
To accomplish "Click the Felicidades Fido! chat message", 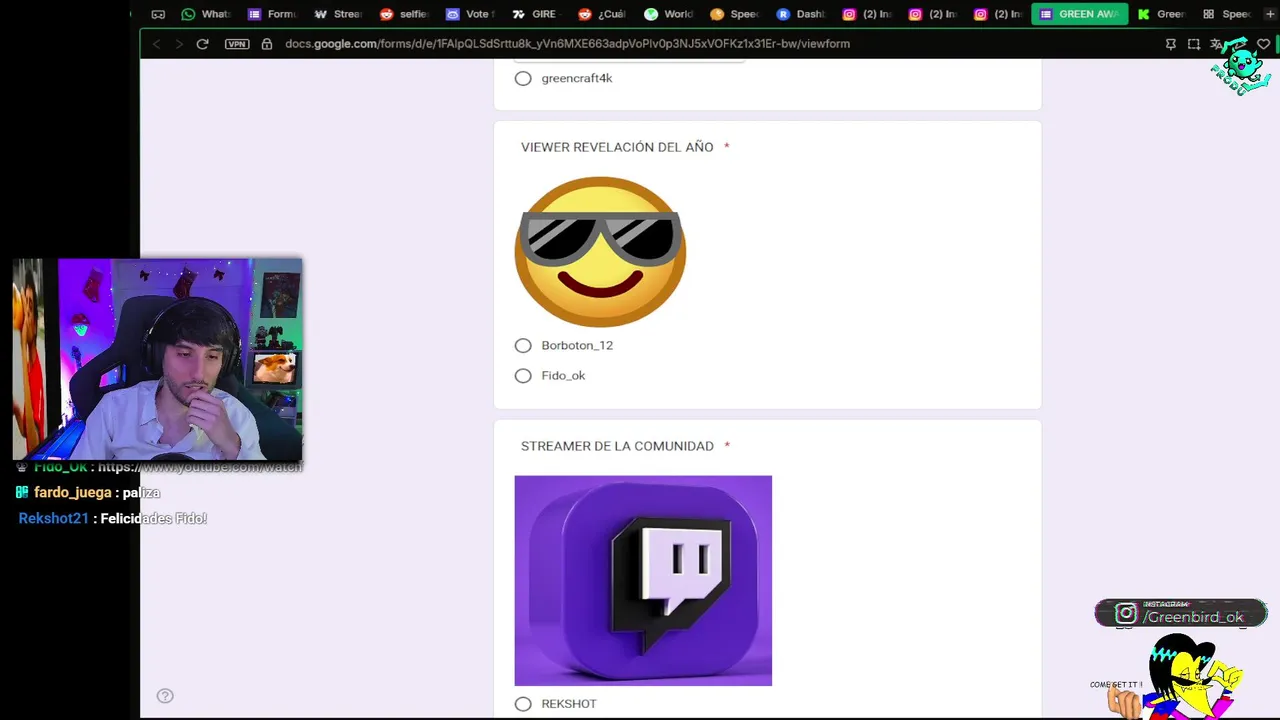I will point(154,519).
